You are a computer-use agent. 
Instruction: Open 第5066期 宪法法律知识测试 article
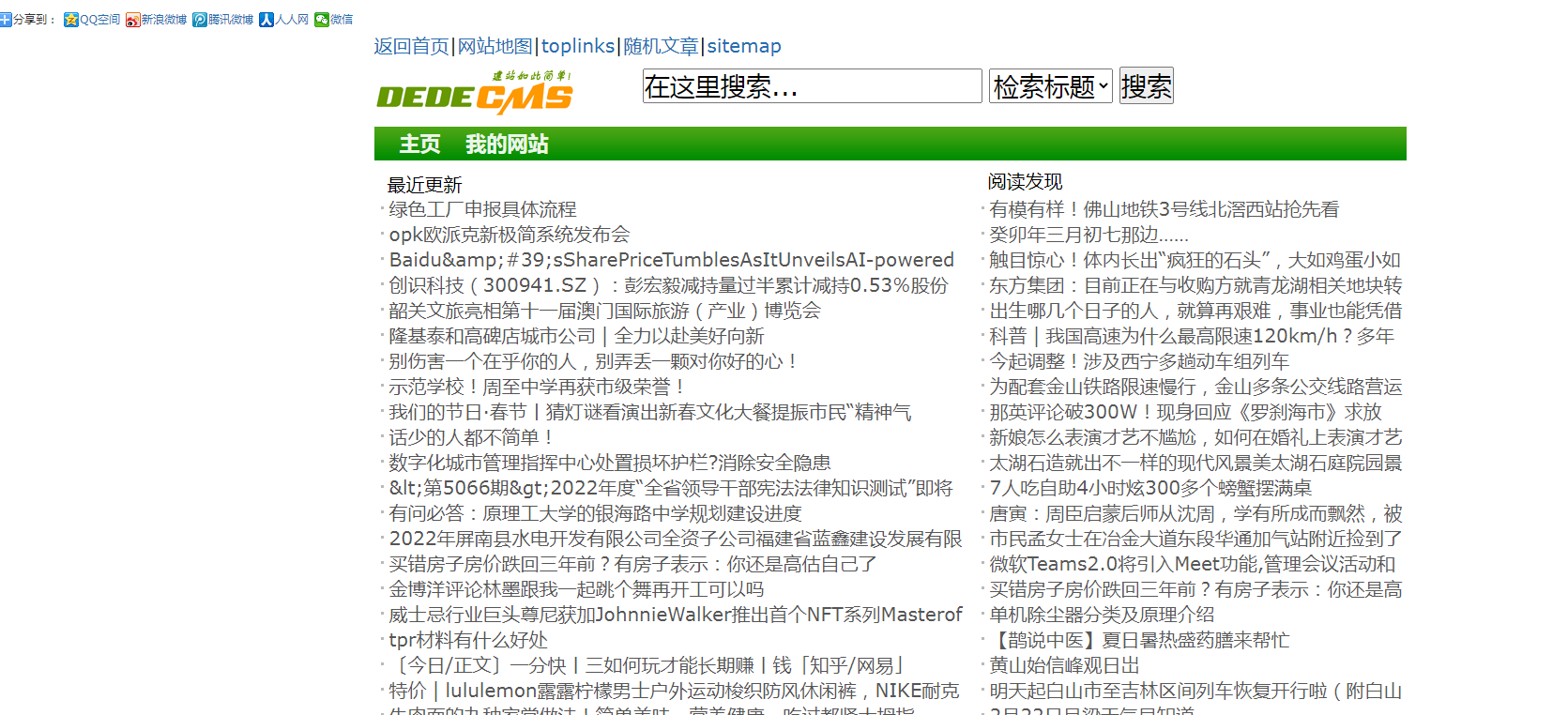pyautogui.click(x=671, y=488)
